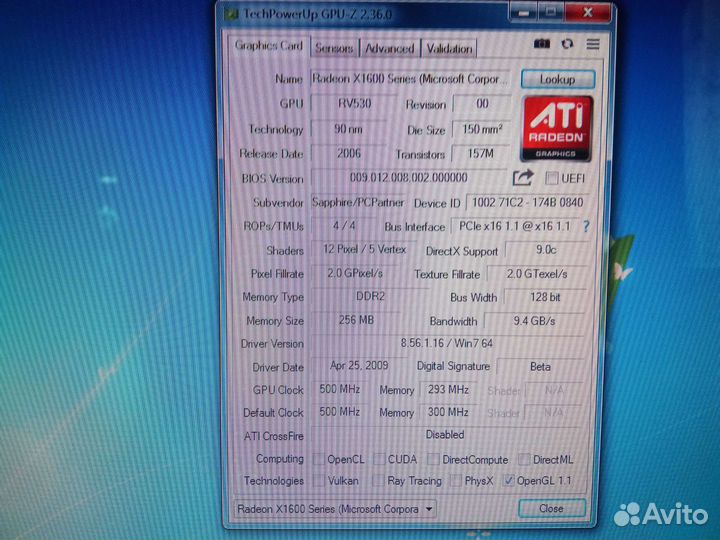Click the Die Size value 150 mm²
The height and width of the screenshot is (540, 720).
[482, 129]
